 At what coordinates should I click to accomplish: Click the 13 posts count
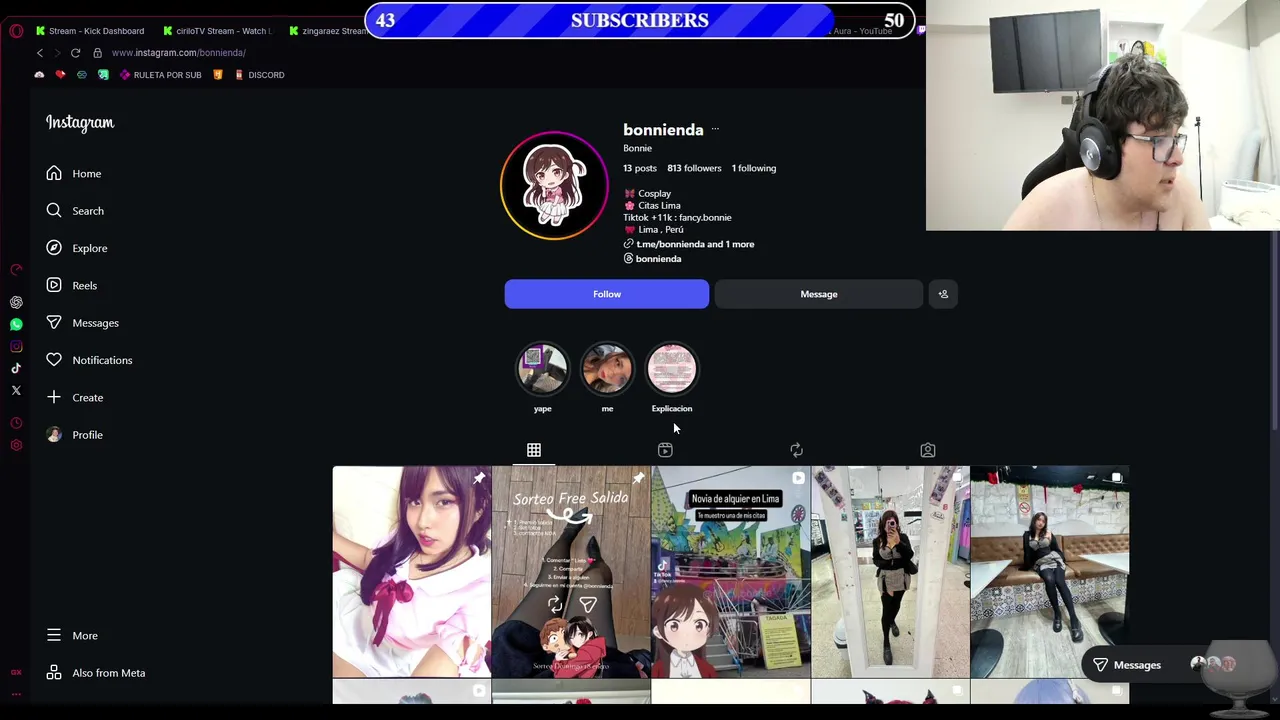click(x=640, y=168)
